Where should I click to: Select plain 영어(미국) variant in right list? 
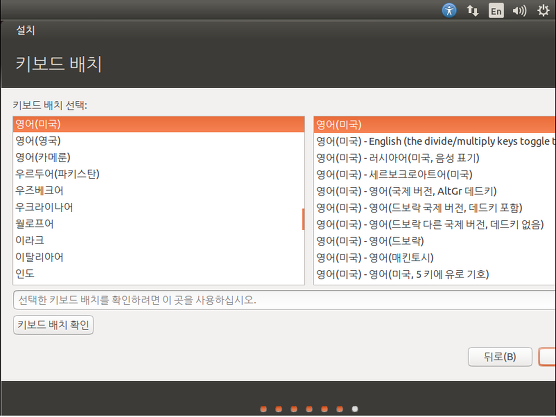pyautogui.click(x=435, y=125)
